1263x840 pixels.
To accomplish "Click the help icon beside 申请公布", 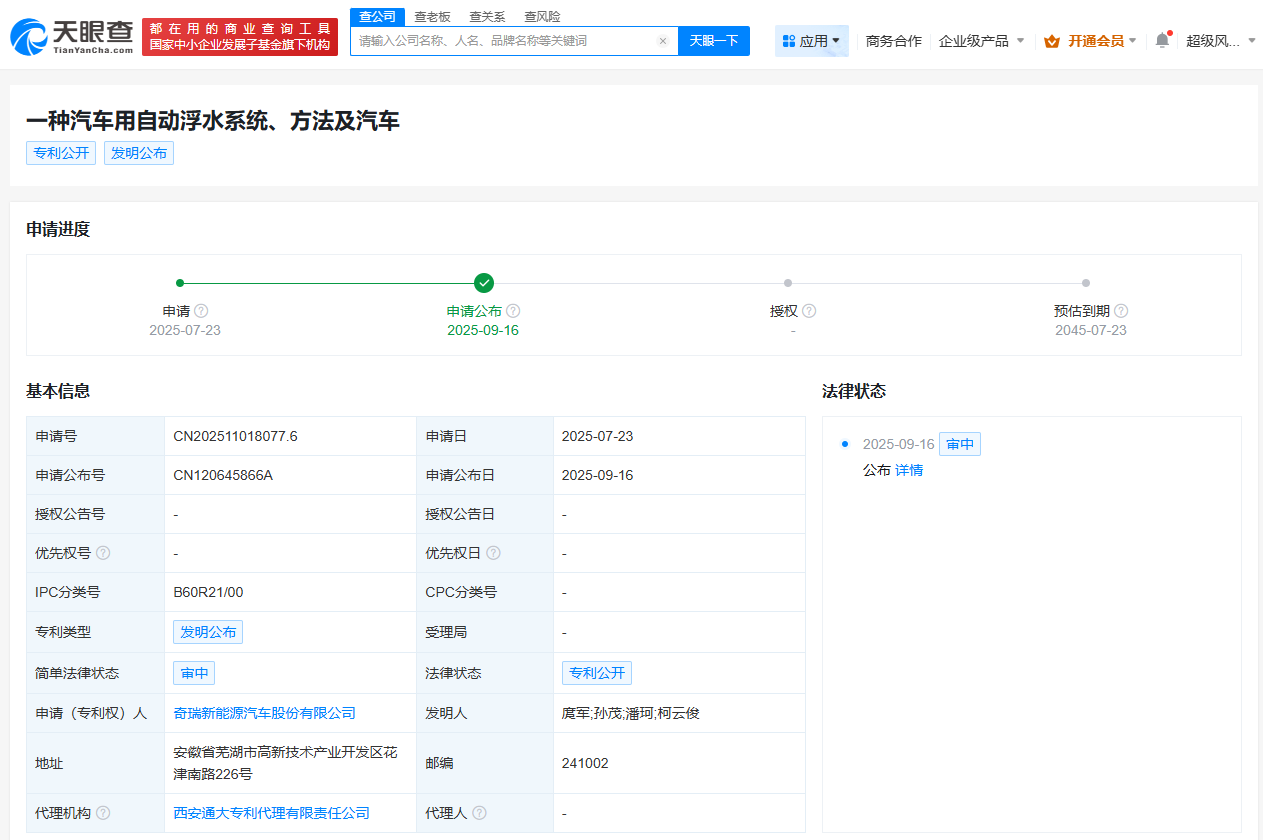I will [x=513, y=311].
